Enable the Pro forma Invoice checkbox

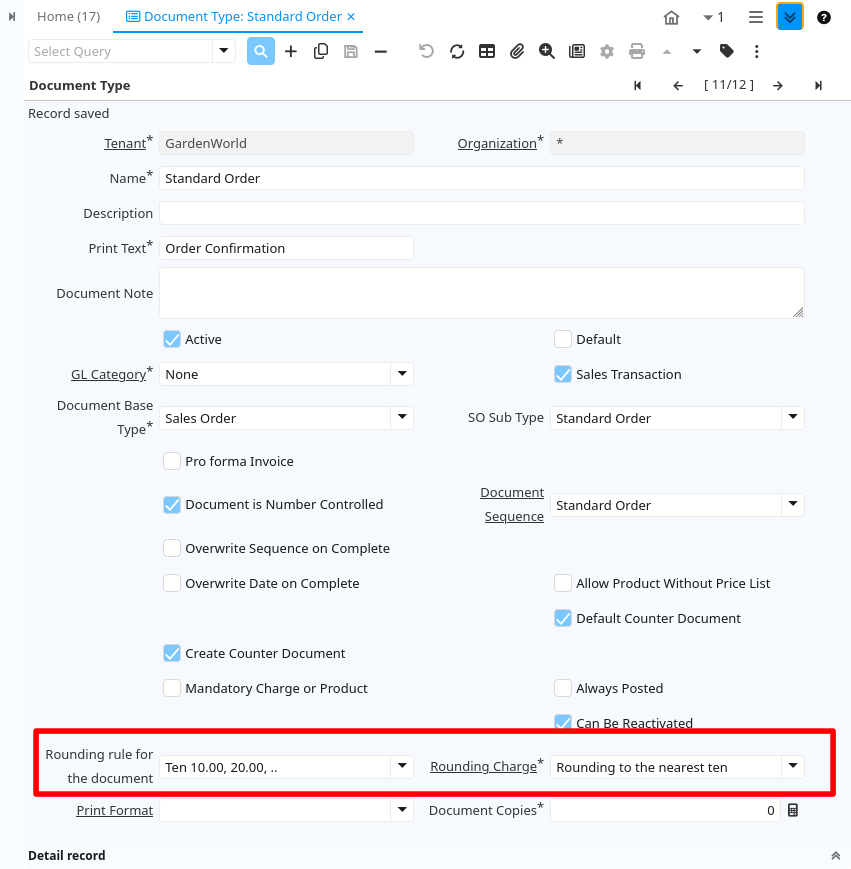pos(172,461)
